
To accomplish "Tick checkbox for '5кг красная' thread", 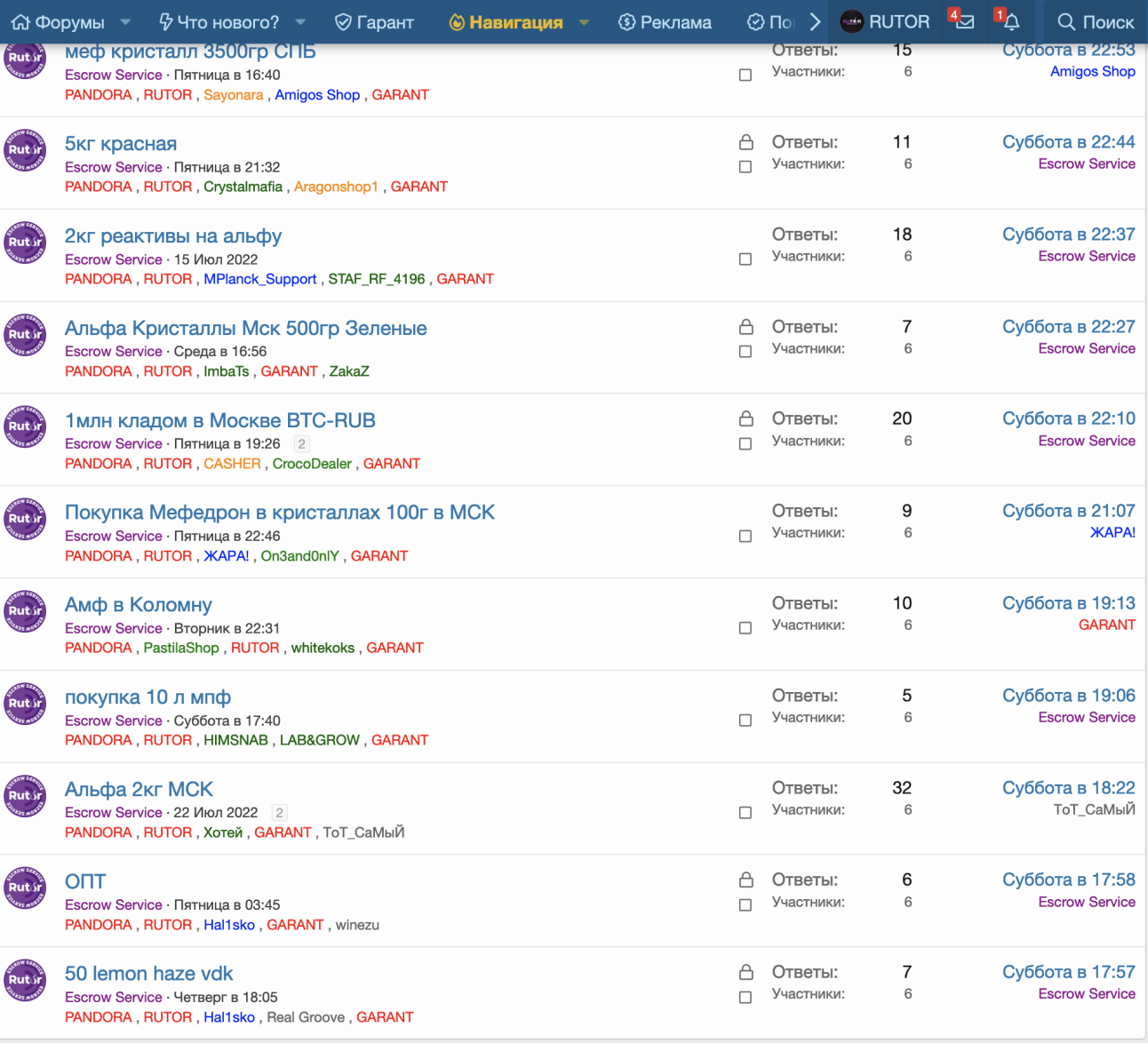I will click(745, 167).
